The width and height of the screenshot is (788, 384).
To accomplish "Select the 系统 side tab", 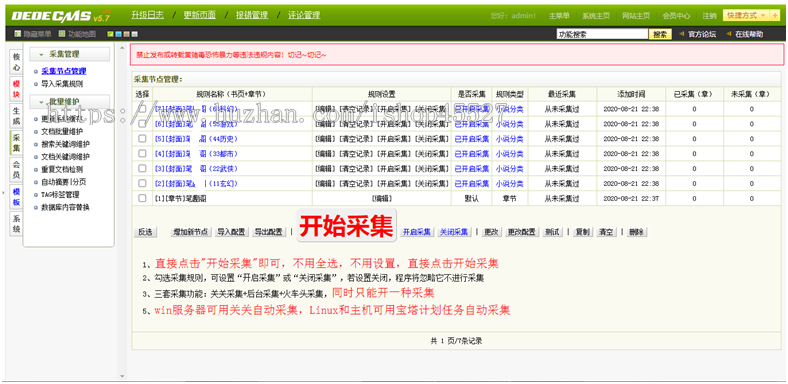I will click(16, 225).
